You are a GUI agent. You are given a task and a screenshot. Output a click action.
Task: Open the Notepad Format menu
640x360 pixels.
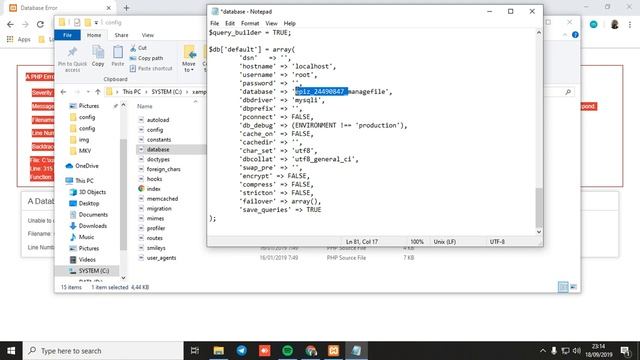click(x=250, y=23)
